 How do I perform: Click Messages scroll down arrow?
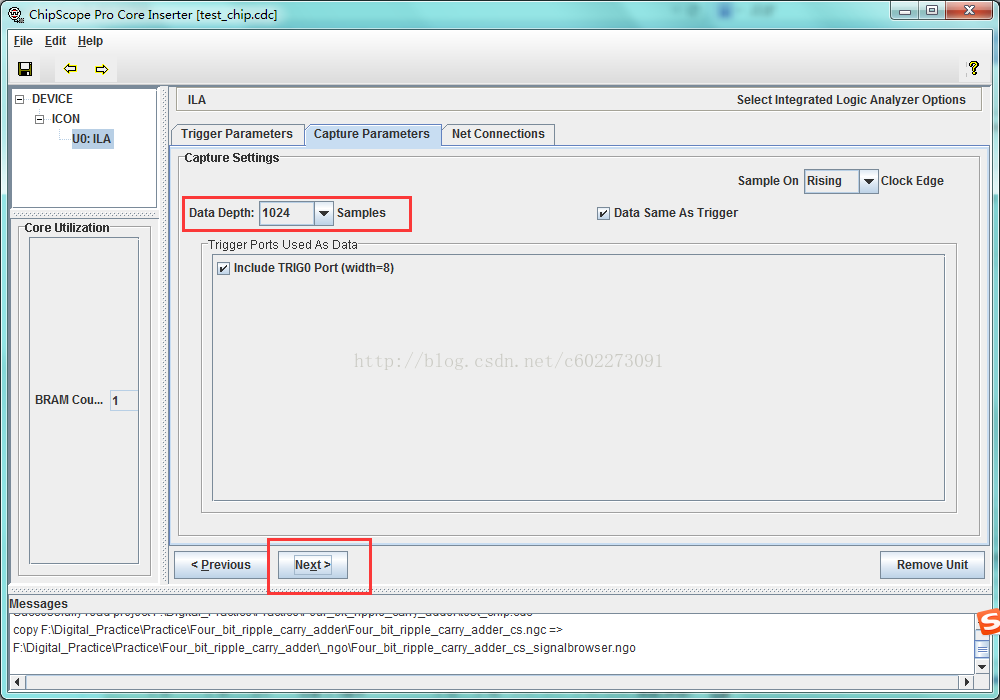(x=982, y=666)
